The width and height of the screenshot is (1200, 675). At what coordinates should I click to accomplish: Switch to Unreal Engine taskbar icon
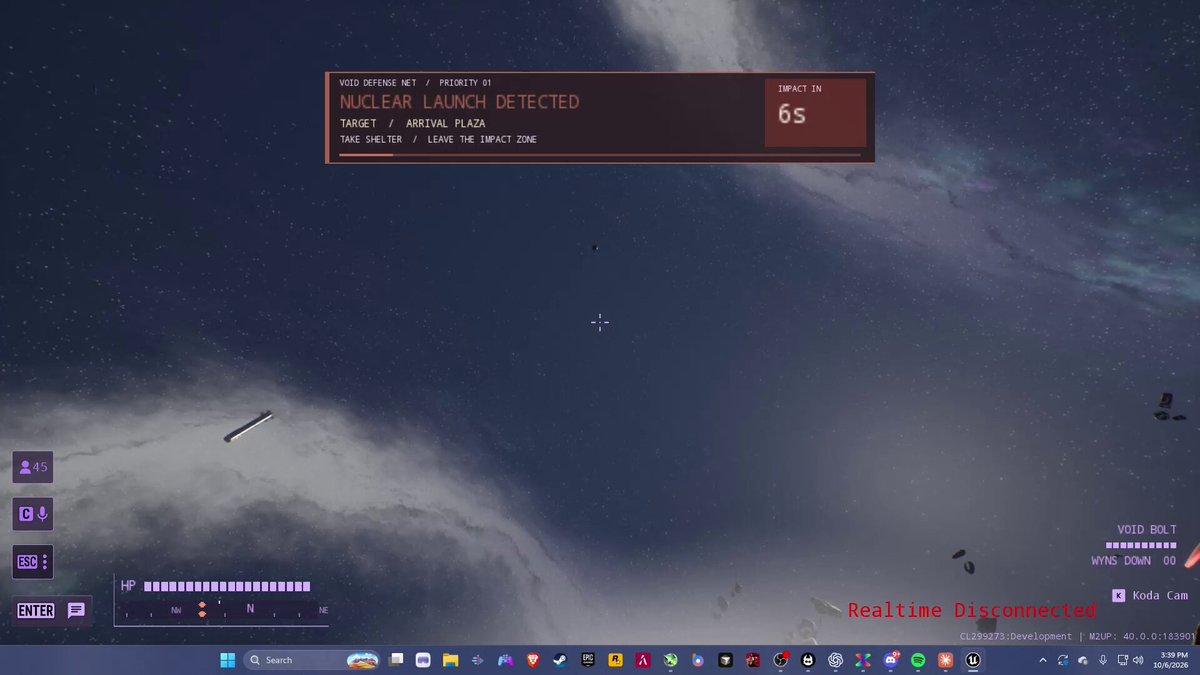[973, 660]
